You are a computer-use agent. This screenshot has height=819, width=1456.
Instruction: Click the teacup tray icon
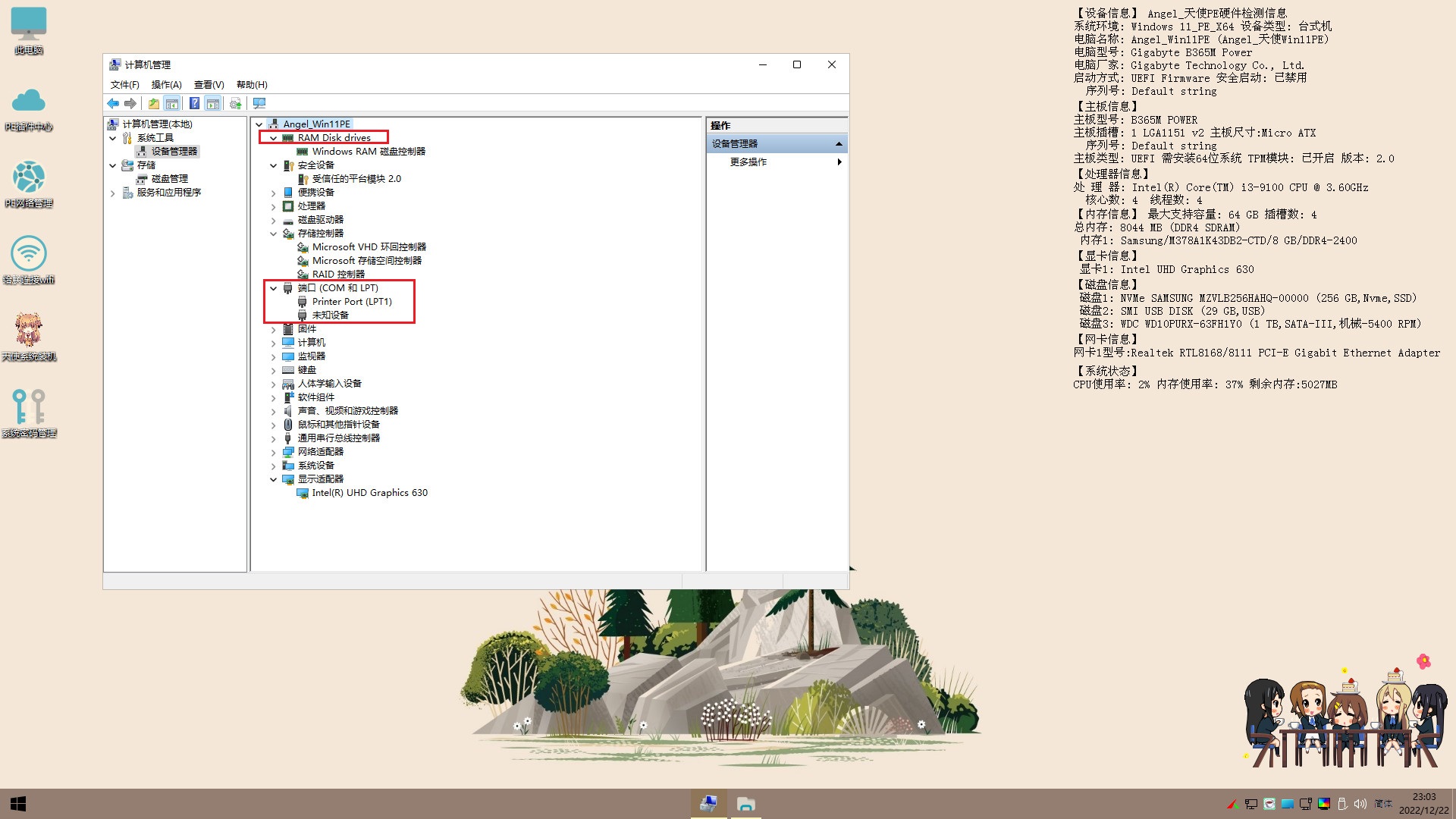[x=1269, y=804]
